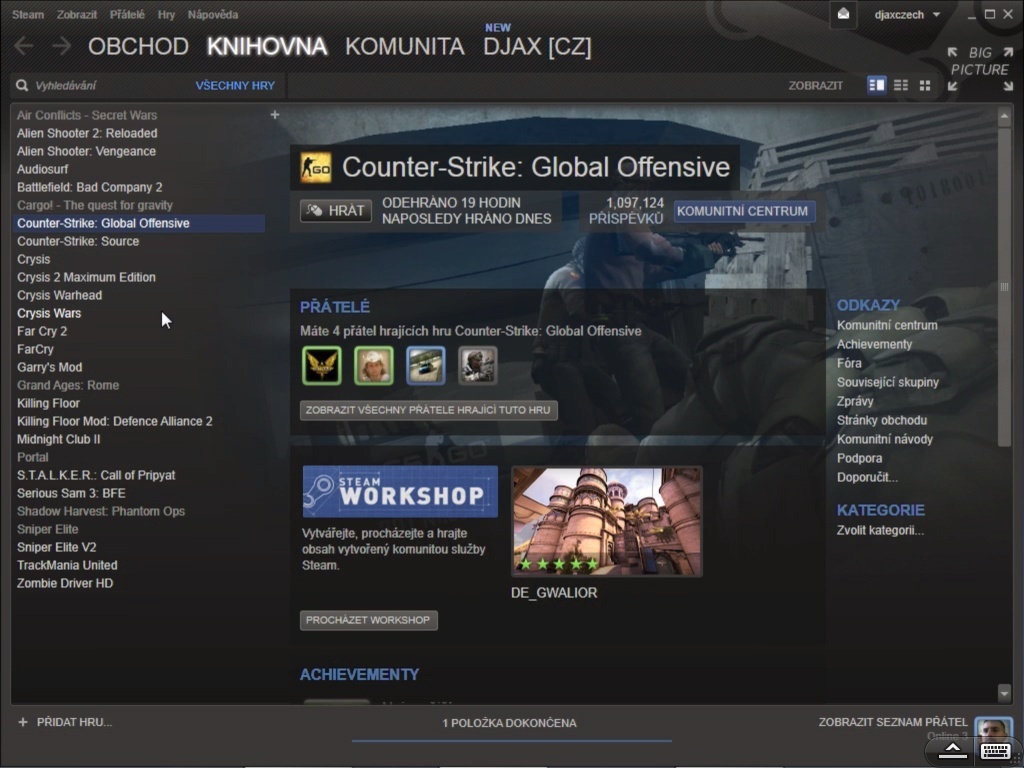Expand the Zvolit kategorii option
1024x768 pixels.
point(880,530)
